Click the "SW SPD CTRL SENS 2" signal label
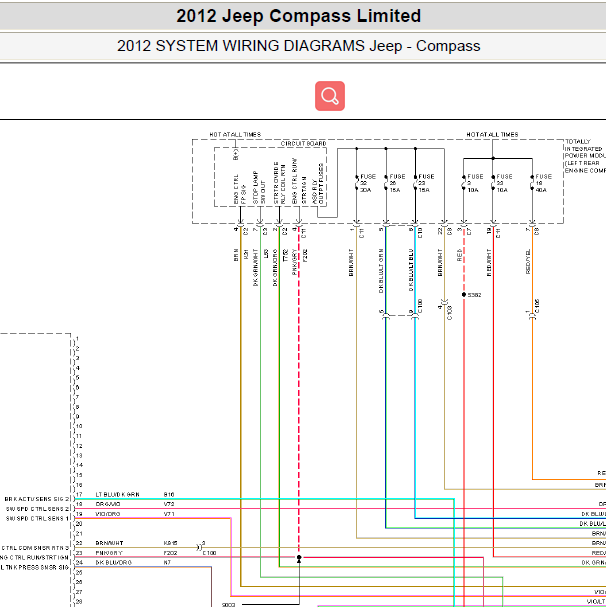The width and height of the screenshot is (606, 607). pos(37,509)
